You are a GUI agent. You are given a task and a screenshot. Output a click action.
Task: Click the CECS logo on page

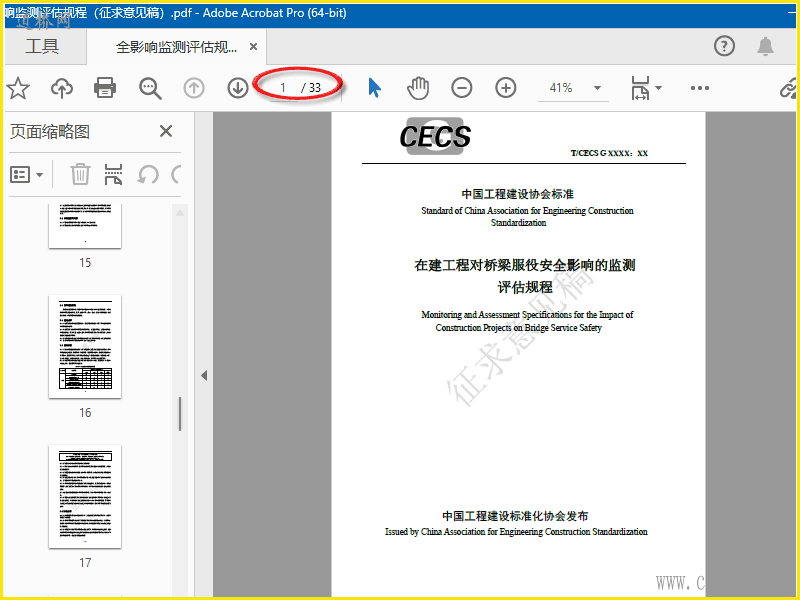435,136
